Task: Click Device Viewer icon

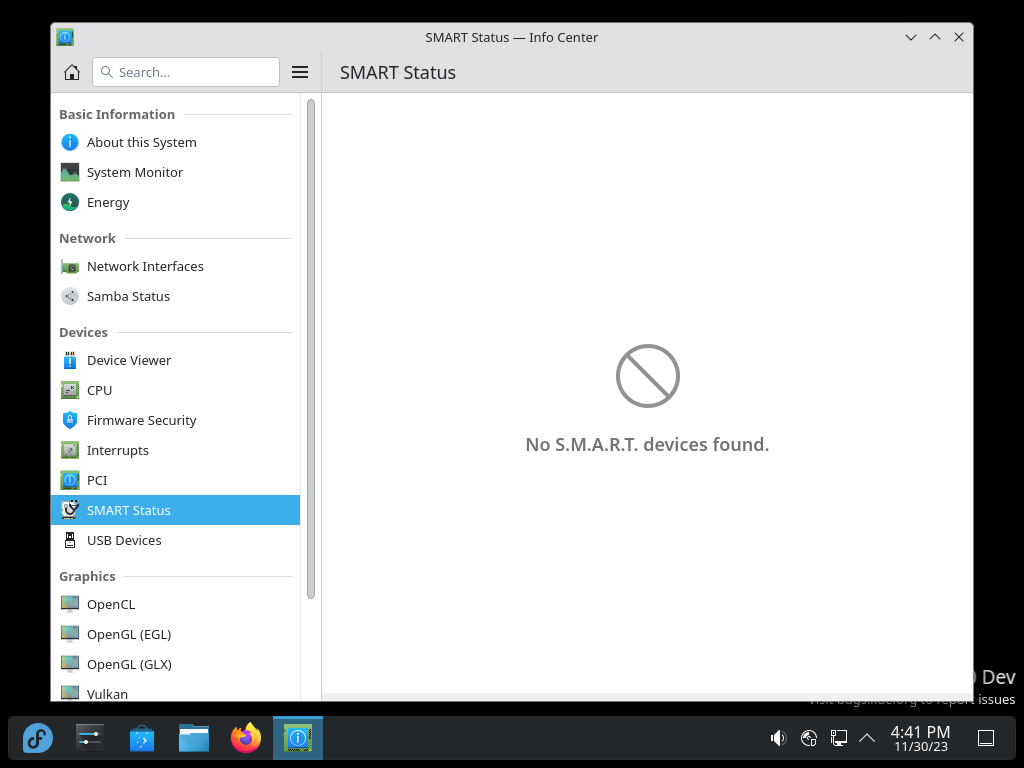Action: pyautogui.click(x=70, y=360)
